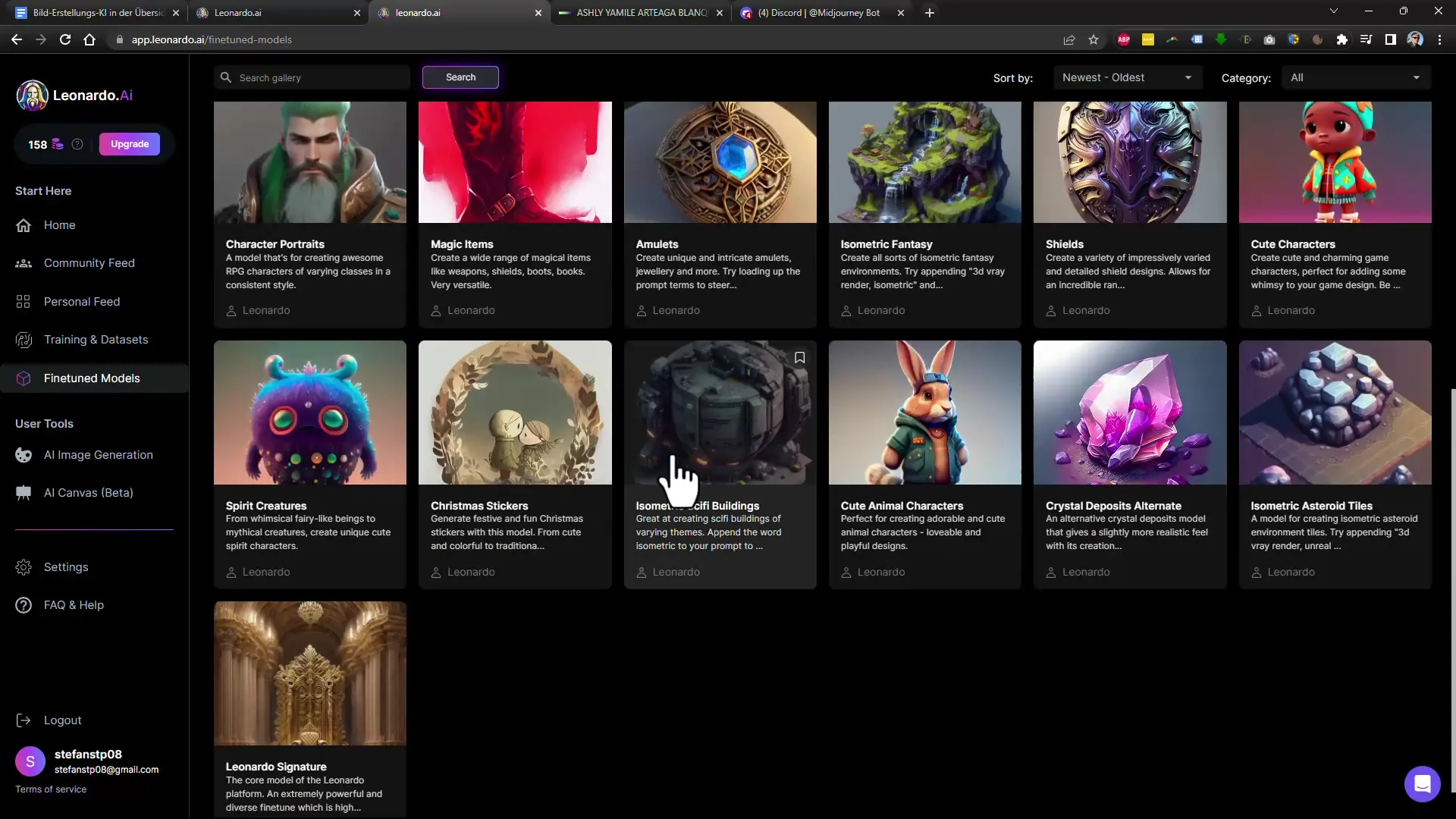Toggle the Upgrade account button
This screenshot has height=819, width=1456.
[x=129, y=144]
